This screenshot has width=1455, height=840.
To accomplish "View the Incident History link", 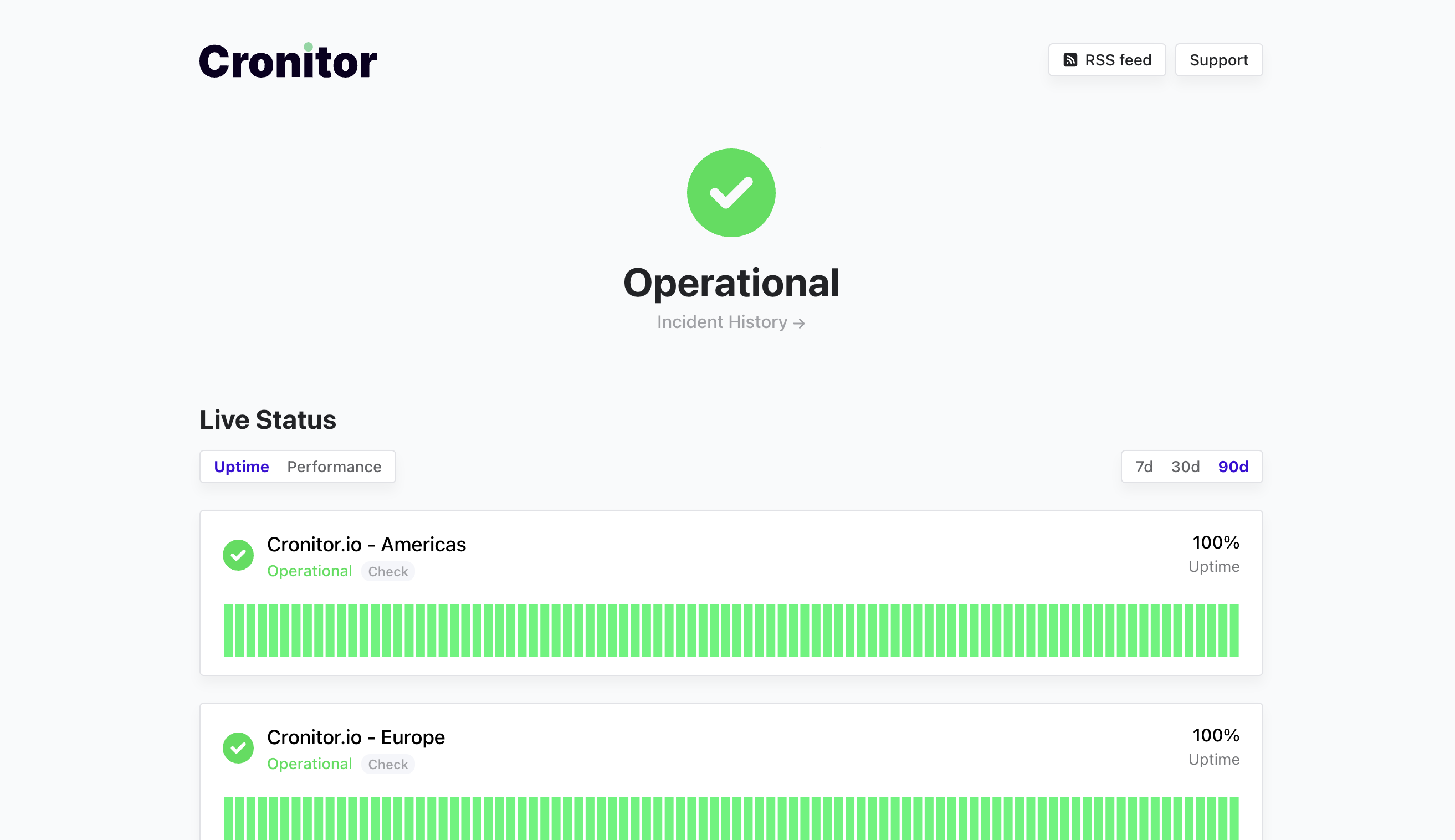I will (722, 322).
